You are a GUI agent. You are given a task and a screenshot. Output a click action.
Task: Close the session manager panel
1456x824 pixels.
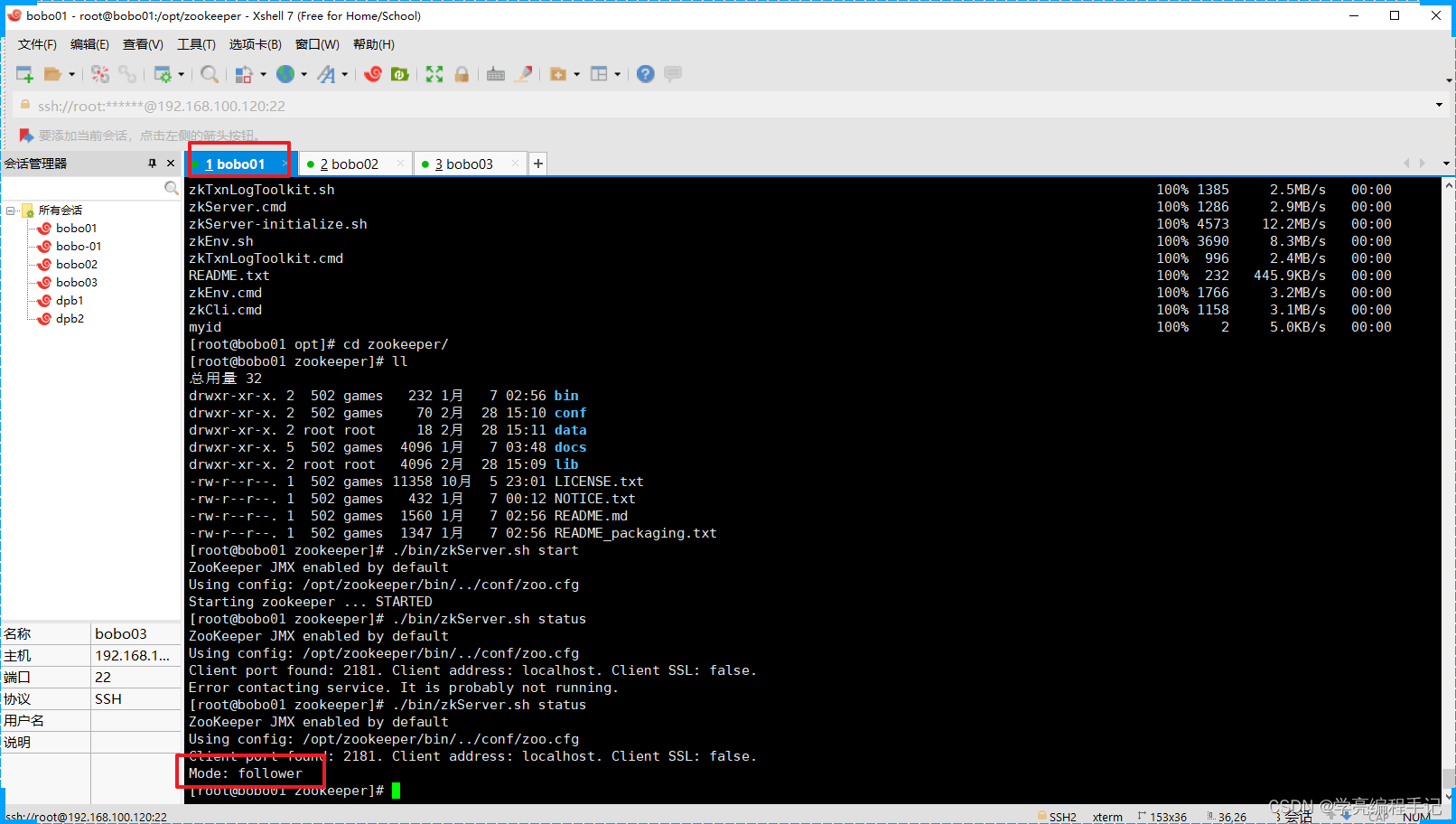171,164
